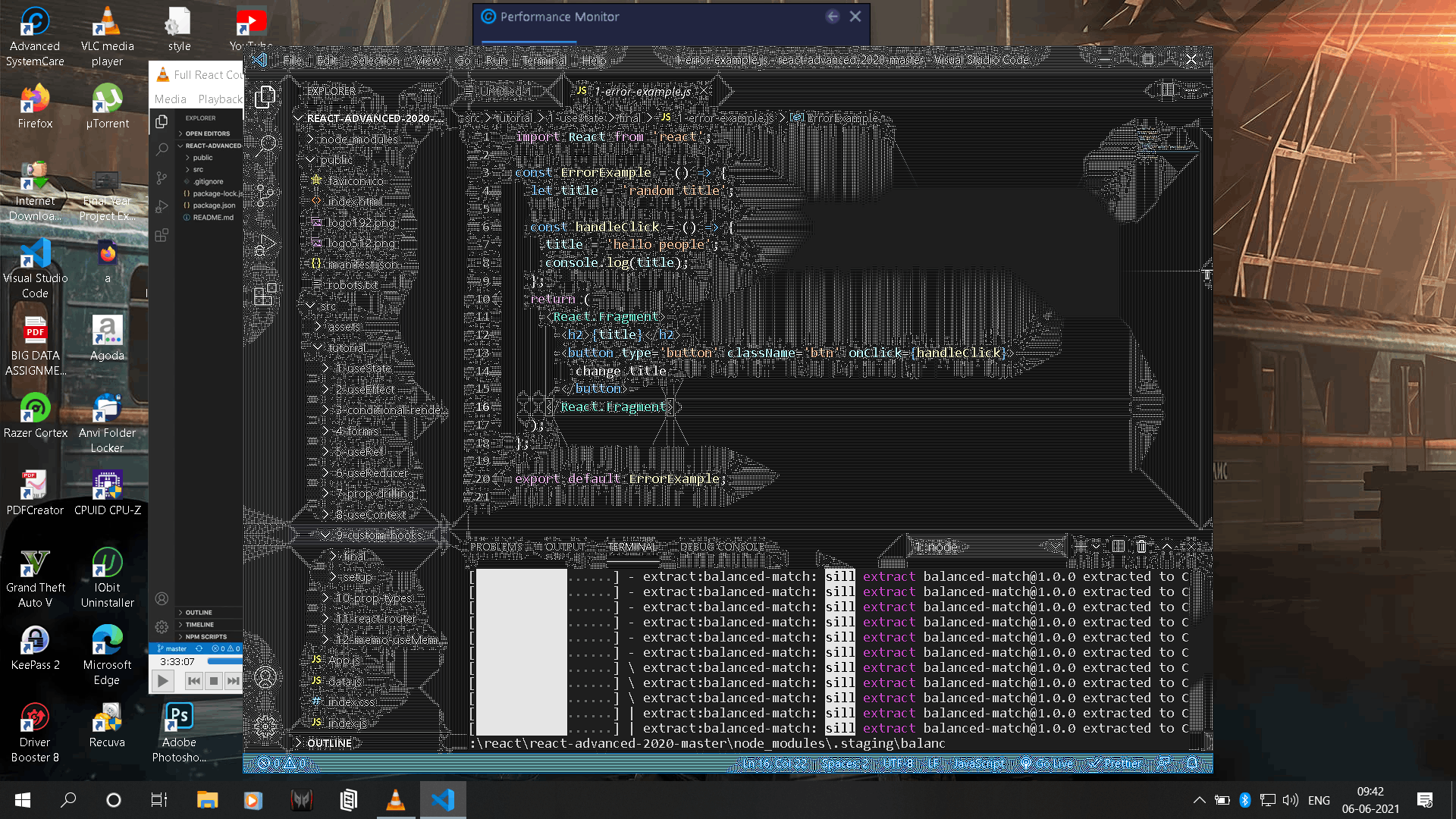Toggle Go Live server in the status bar
Screen dimensions: 1456x819
(1047, 764)
